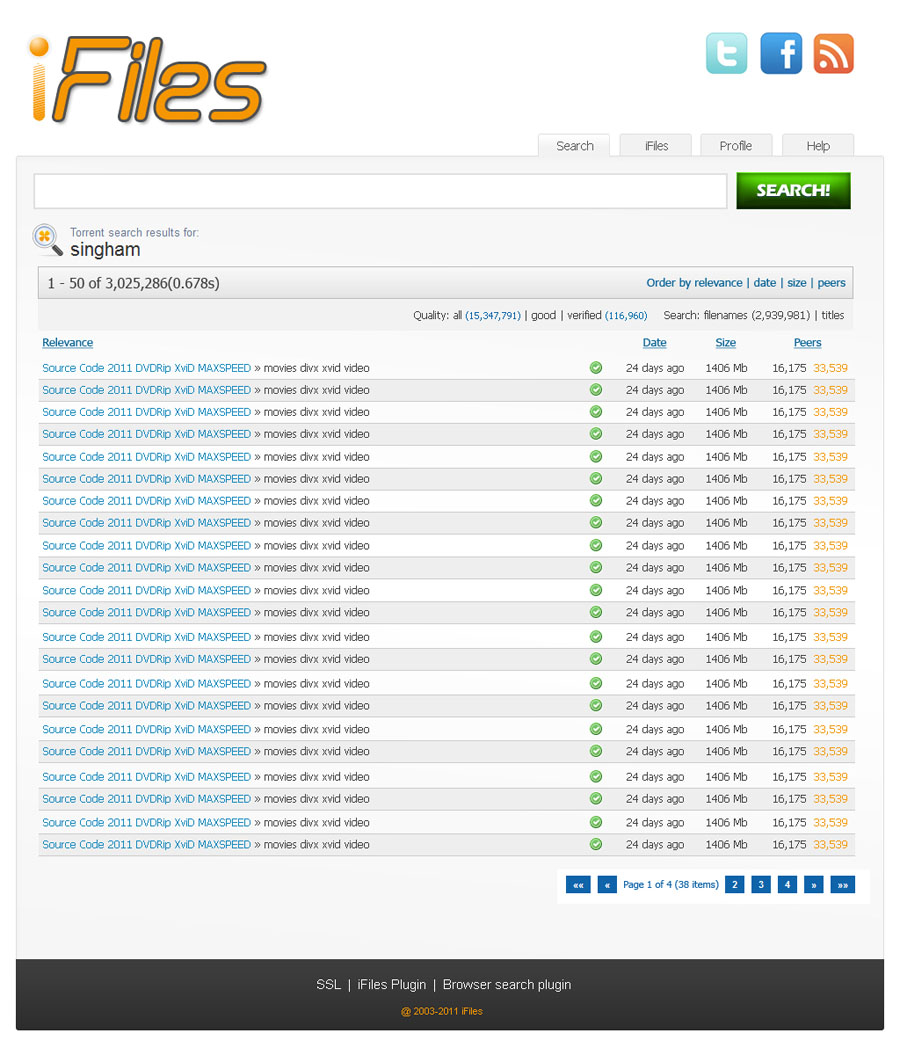
Task: Go to page 3
Action: coord(761,885)
